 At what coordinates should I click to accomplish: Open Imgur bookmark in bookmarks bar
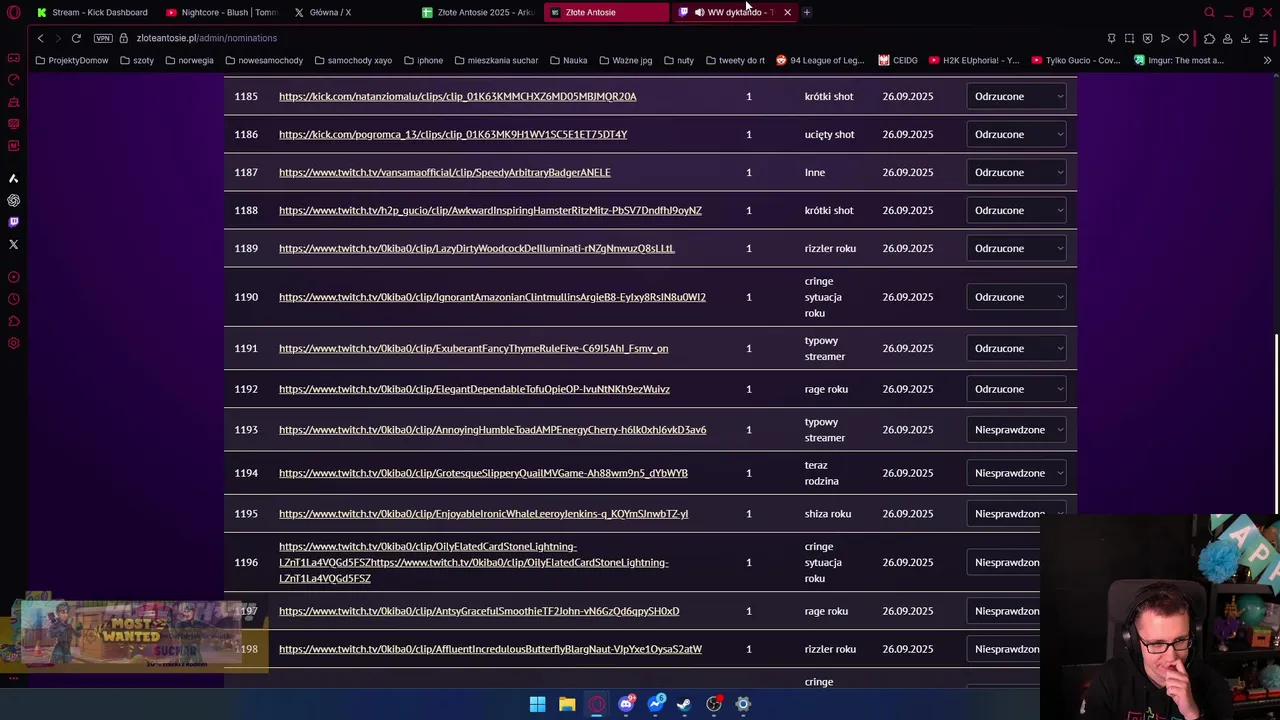[1179, 60]
